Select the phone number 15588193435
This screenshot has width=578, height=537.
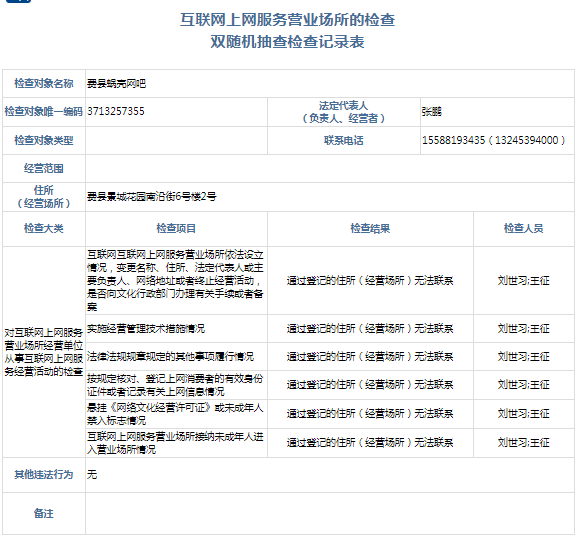pyautogui.click(x=453, y=140)
